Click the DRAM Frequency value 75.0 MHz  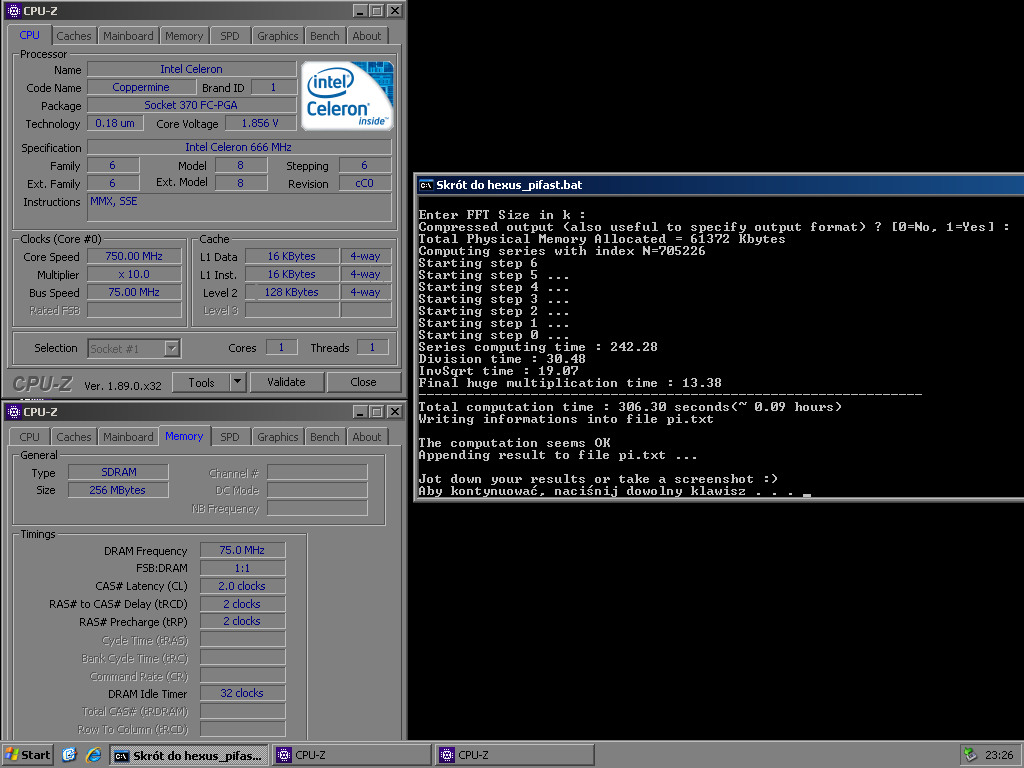pos(242,551)
